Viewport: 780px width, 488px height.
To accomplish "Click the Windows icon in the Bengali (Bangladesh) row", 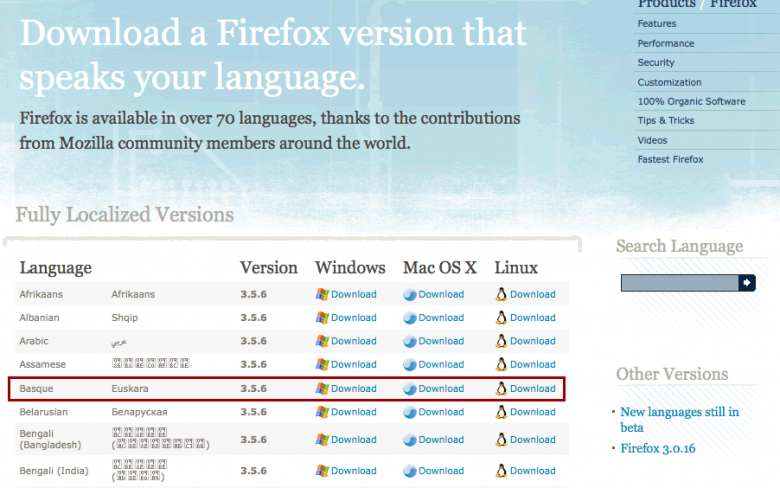I will pos(322,440).
